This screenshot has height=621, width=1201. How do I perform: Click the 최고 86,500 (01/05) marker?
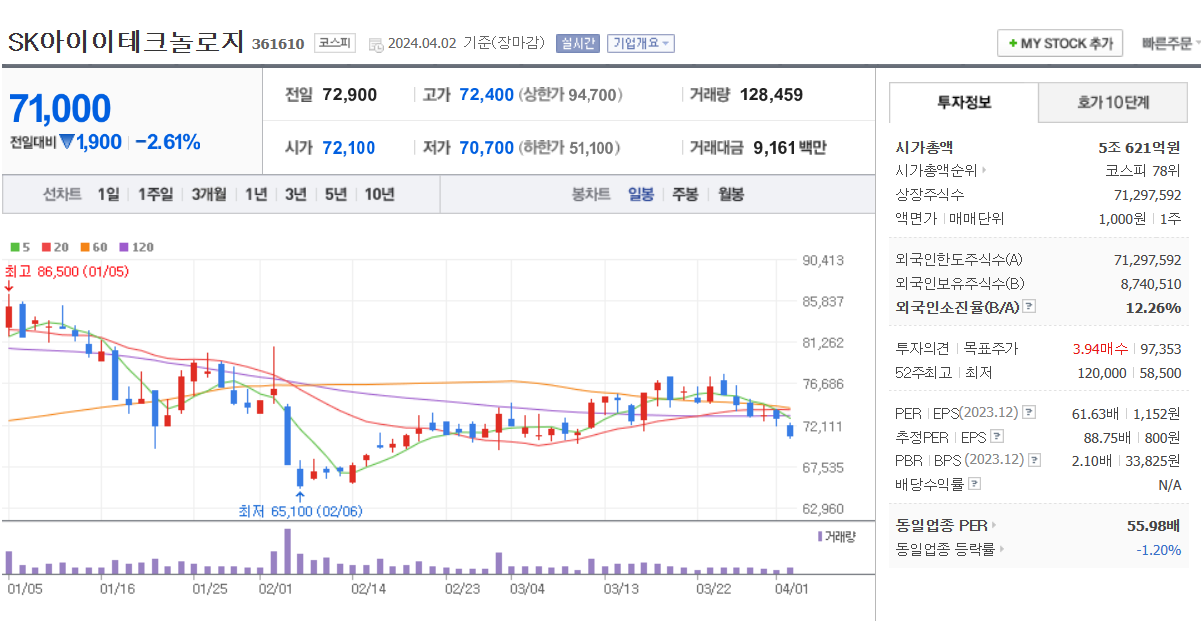(x=67, y=271)
